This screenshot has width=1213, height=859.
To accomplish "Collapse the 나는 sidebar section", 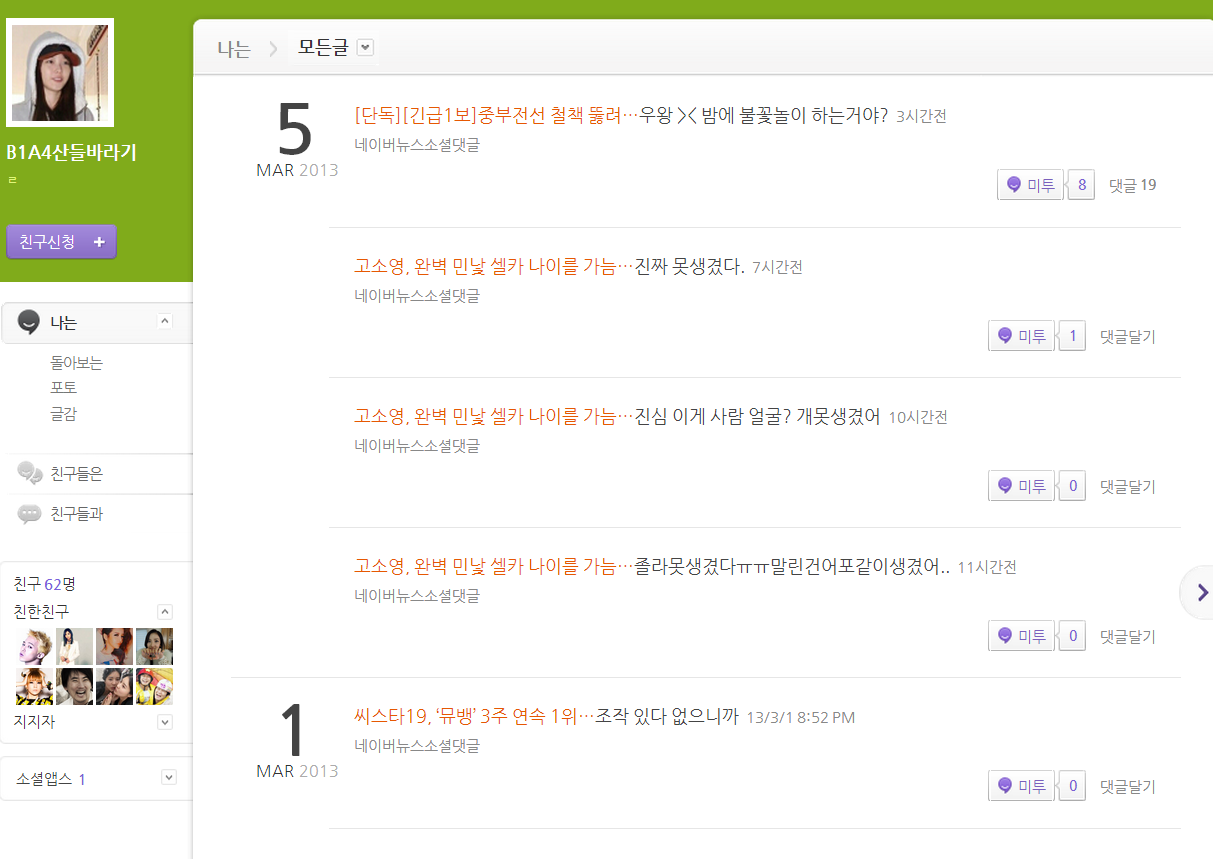I will tap(165, 321).
